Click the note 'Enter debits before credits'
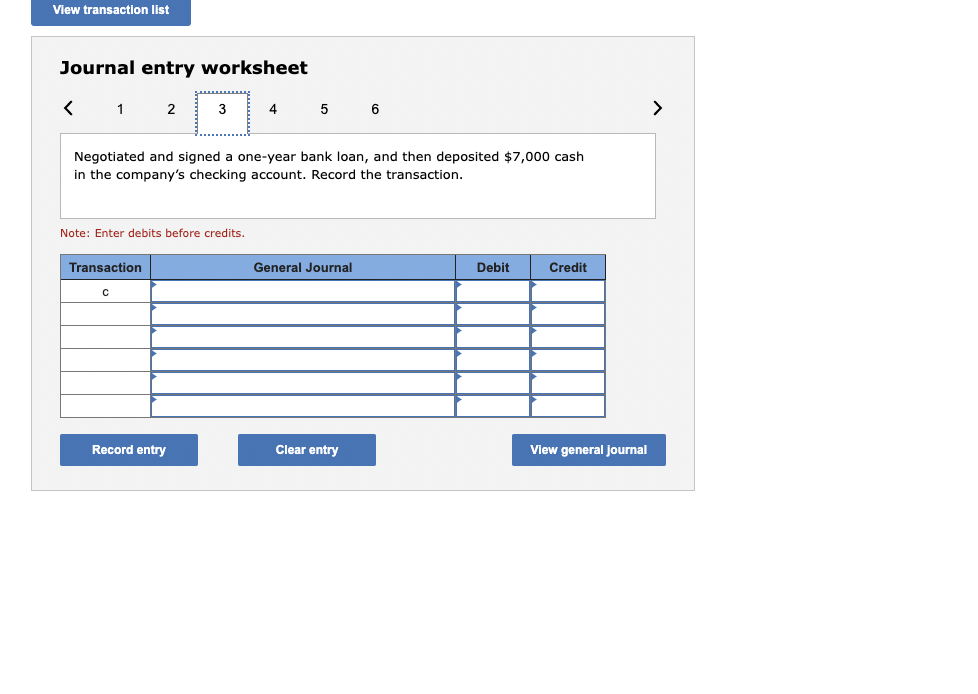This screenshot has height=694, width=978. pos(153,233)
